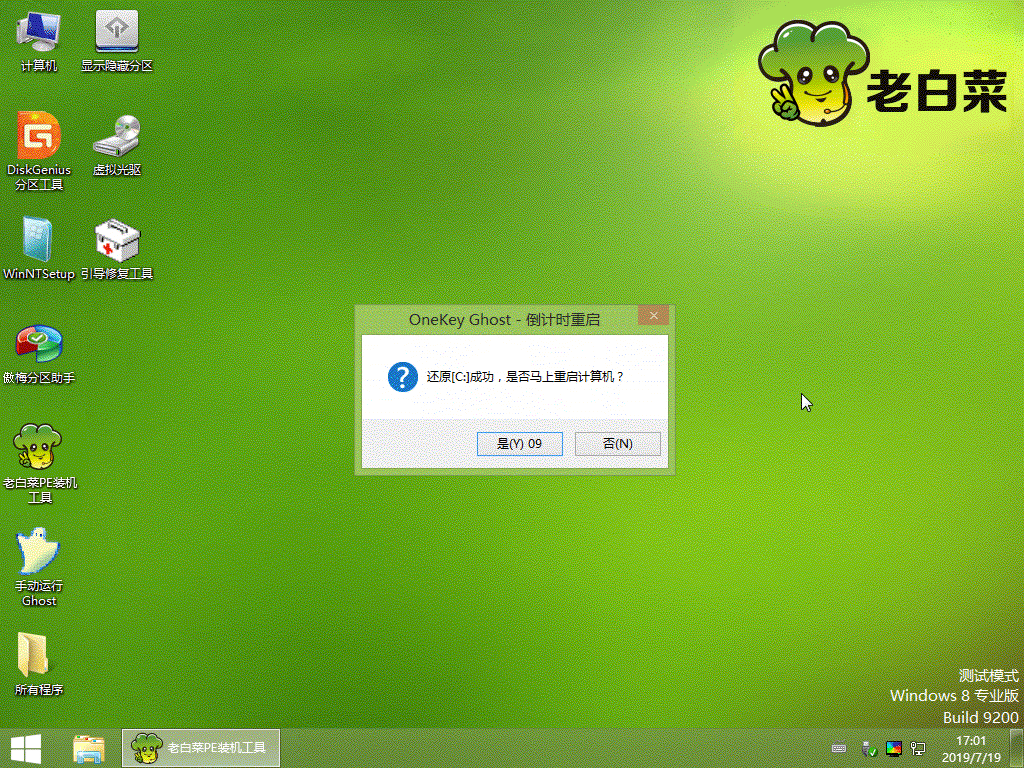Open the network tray icon
Screen dimensions: 1024x768
[918, 748]
